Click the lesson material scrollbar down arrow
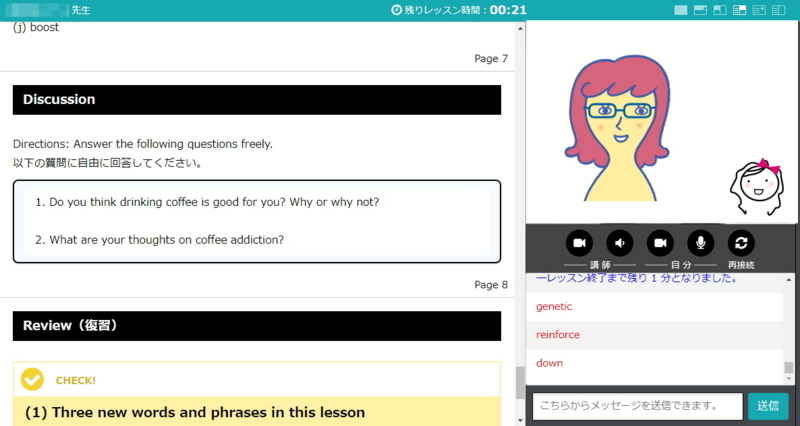Viewport: 800px width, 426px height. tap(520, 421)
